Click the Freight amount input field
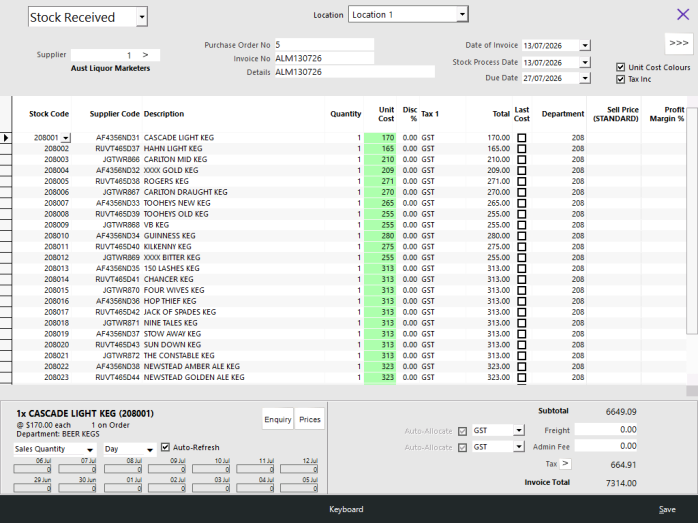Screen dimensions: 698x524 [x=605, y=430]
